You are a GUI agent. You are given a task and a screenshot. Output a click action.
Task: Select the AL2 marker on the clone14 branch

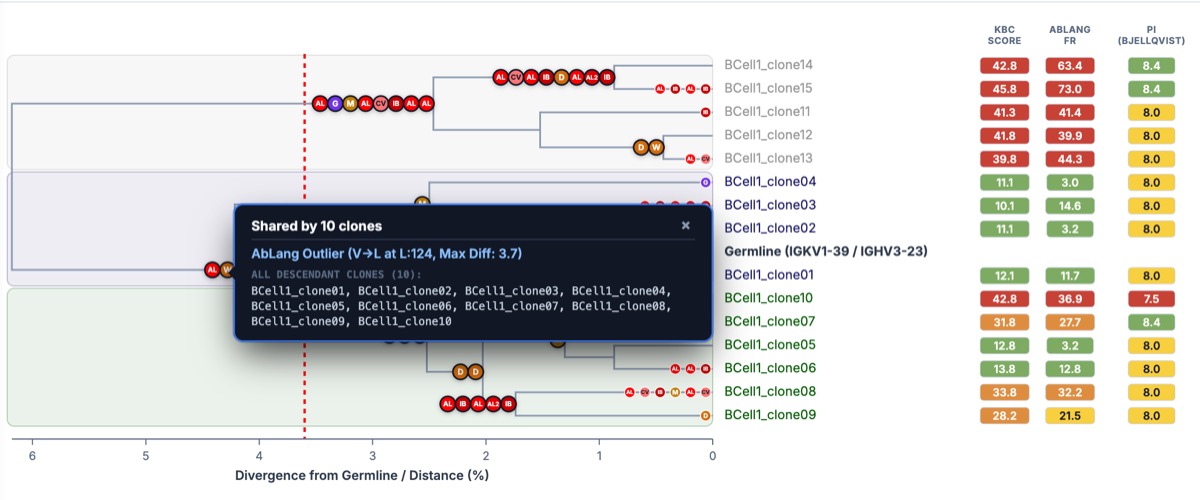[x=591, y=77]
